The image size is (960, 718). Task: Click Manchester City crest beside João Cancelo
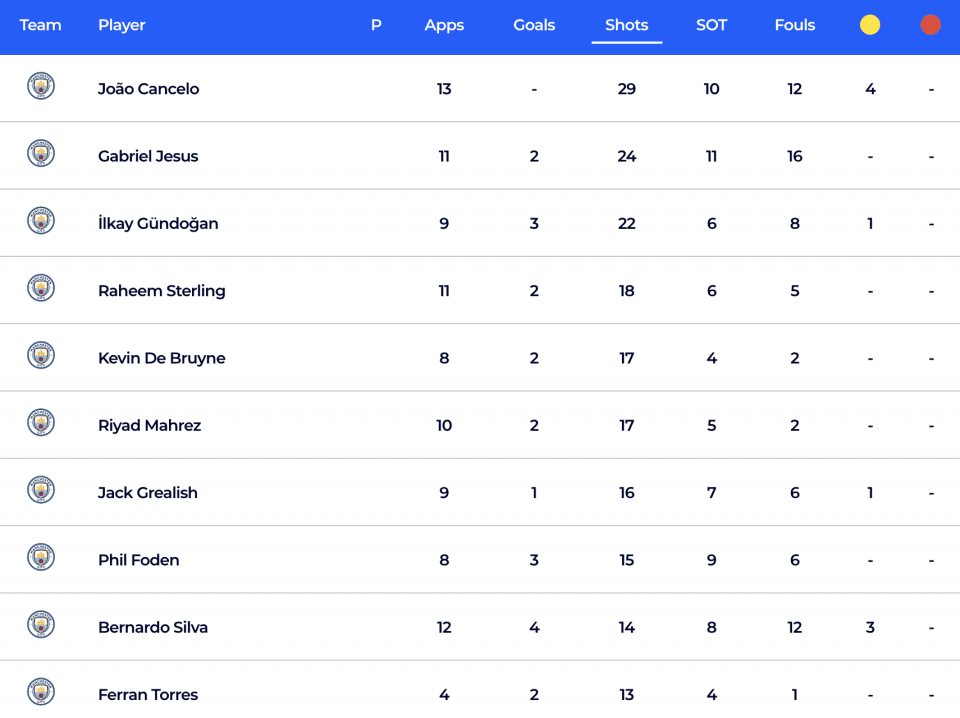41,86
